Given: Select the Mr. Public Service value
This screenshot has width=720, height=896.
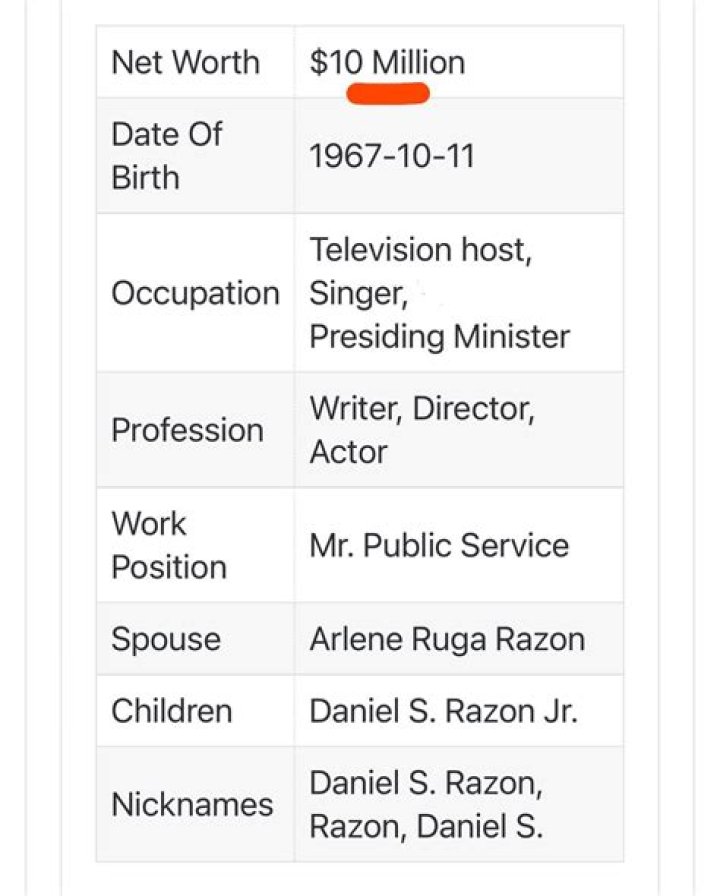Looking at the screenshot, I should tap(439, 545).
